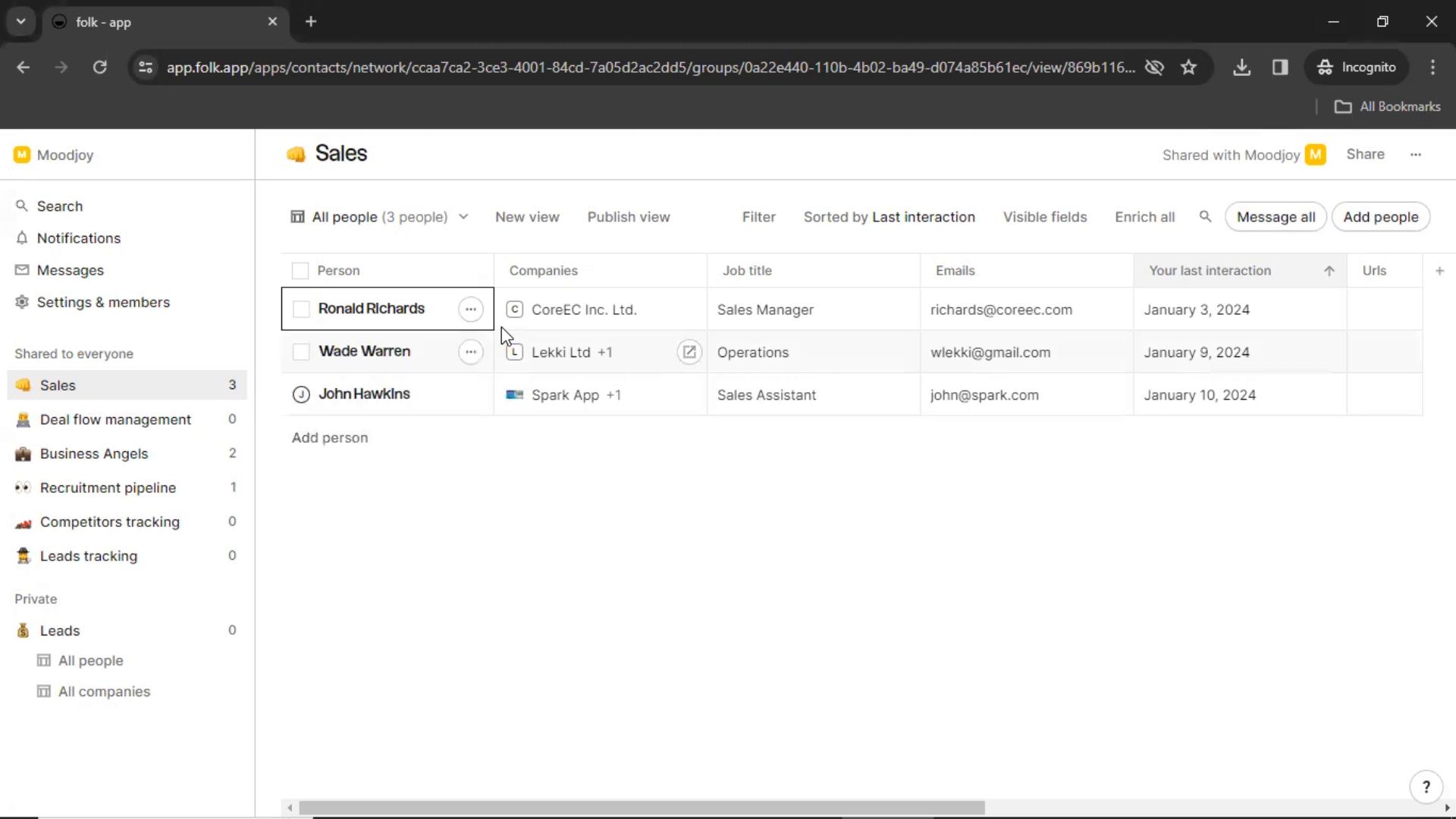Click the search magnifier icon
This screenshot has height=819, width=1456.
coord(1204,217)
